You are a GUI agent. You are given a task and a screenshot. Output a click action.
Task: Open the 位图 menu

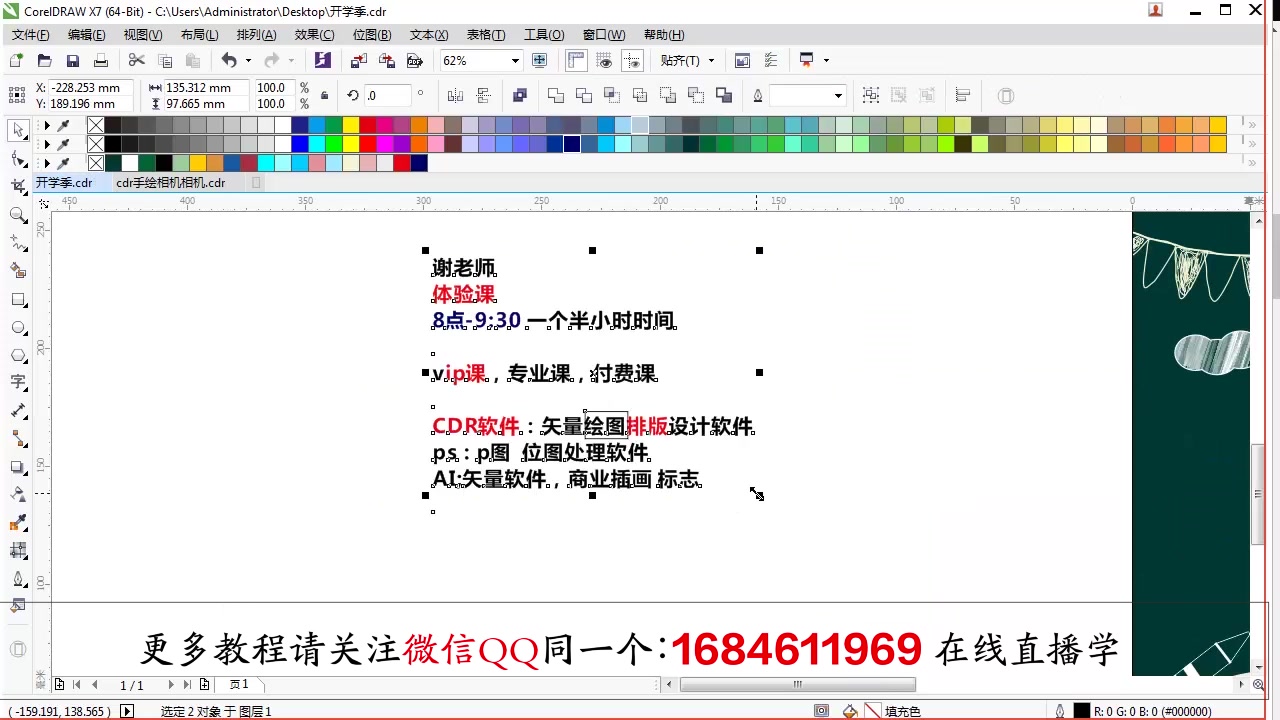click(x=371, y=34)
